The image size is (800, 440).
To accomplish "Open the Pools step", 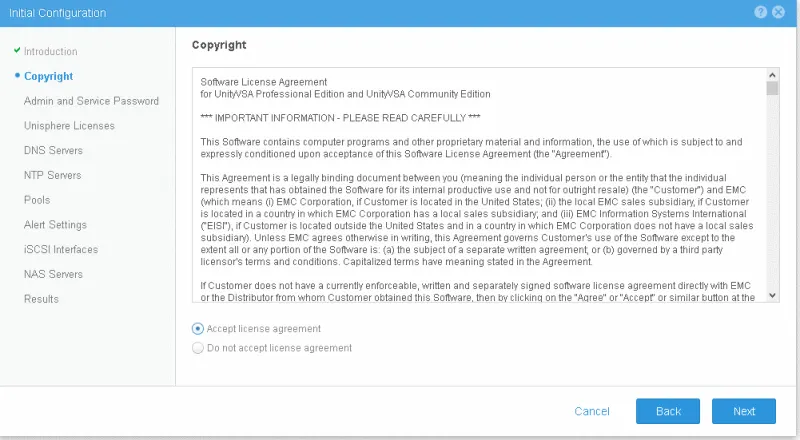I will point(37,200).
